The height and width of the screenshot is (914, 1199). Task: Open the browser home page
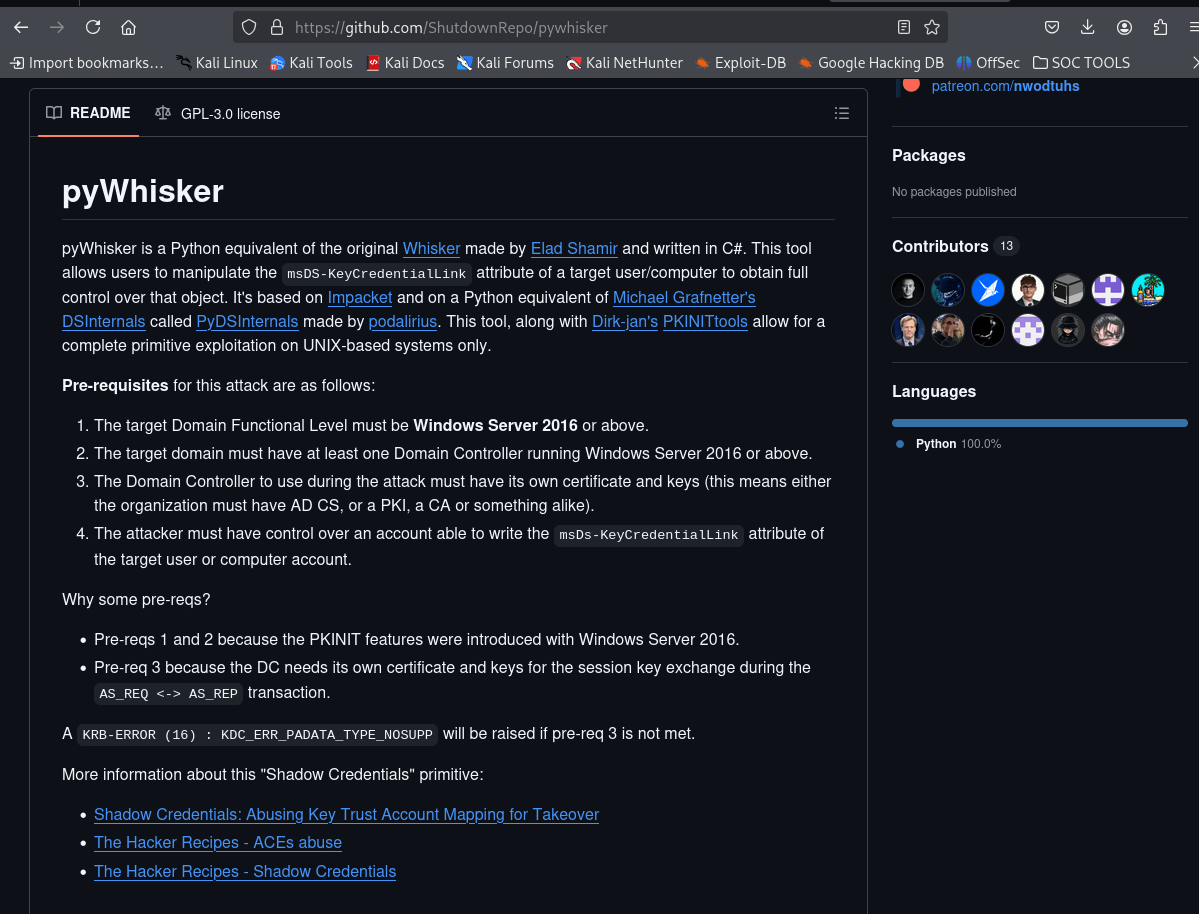[x=128, y=28]
